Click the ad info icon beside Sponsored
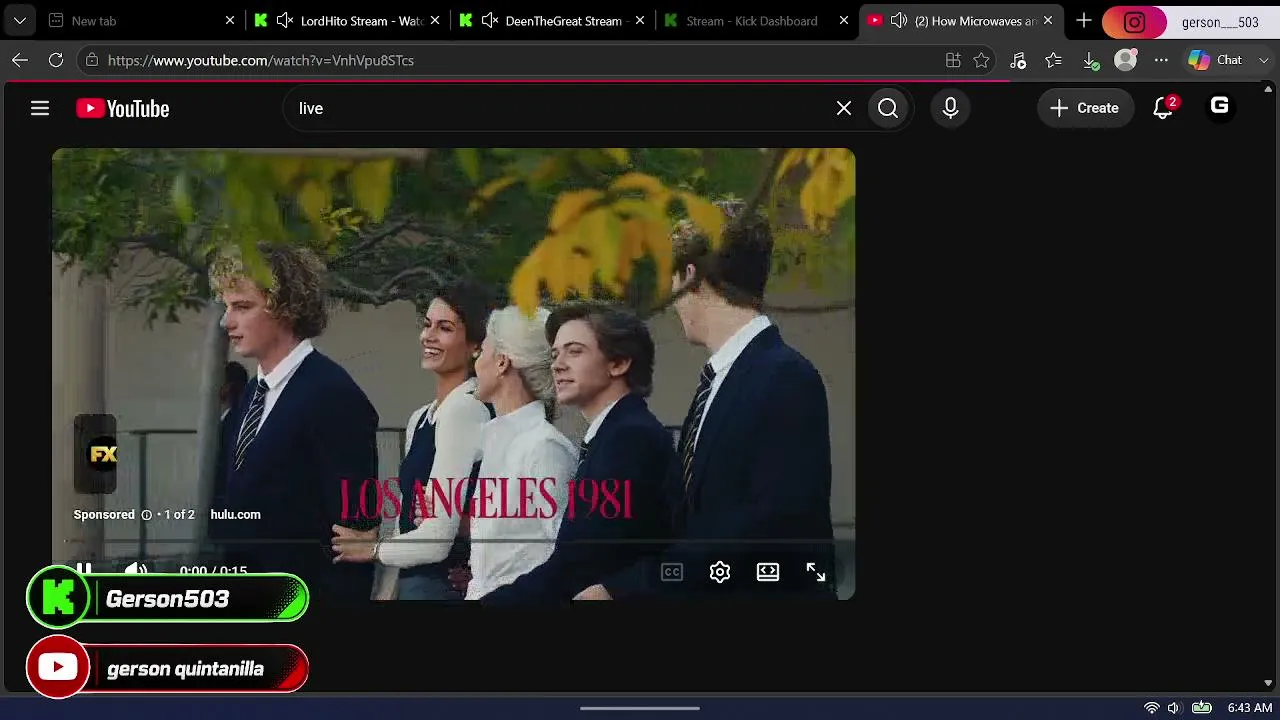1280x720 pixels. pos(146,515)
